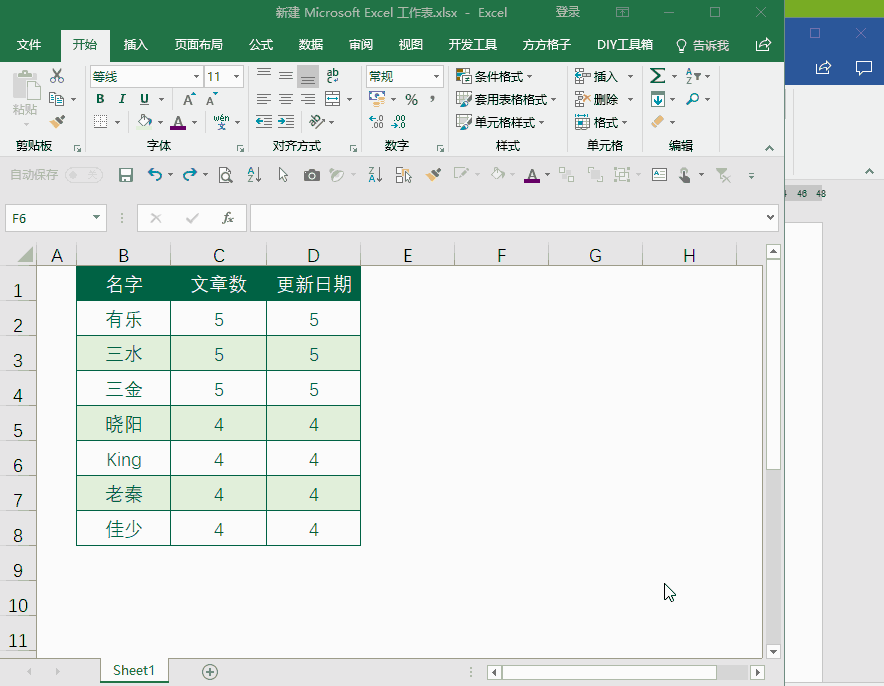Switch to the 数据 Data tab
This screenshot has height=686, width=884.
click(x=311, y=45)
